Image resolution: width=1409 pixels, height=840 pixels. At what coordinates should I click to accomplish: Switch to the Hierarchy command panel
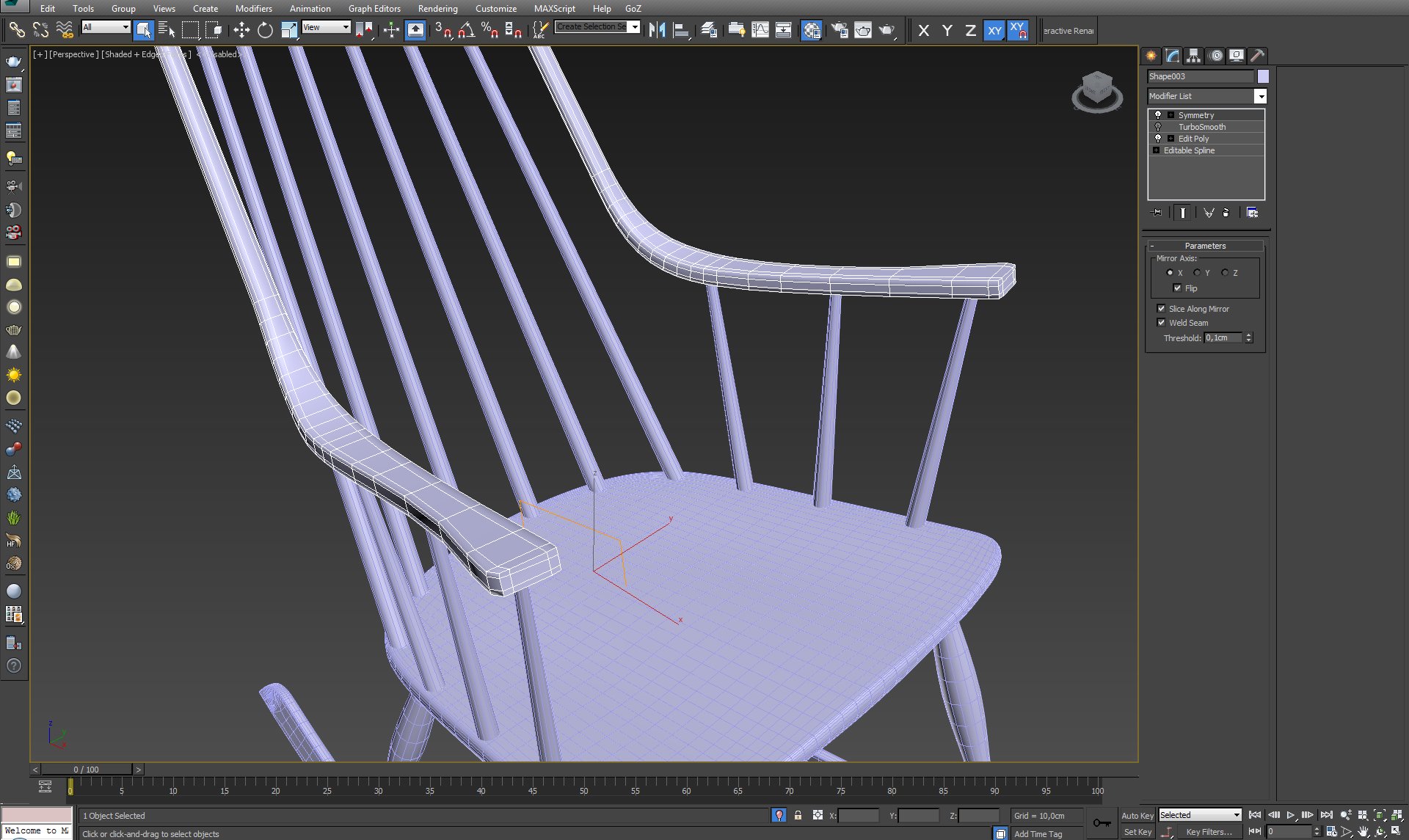coord(1194,56)
